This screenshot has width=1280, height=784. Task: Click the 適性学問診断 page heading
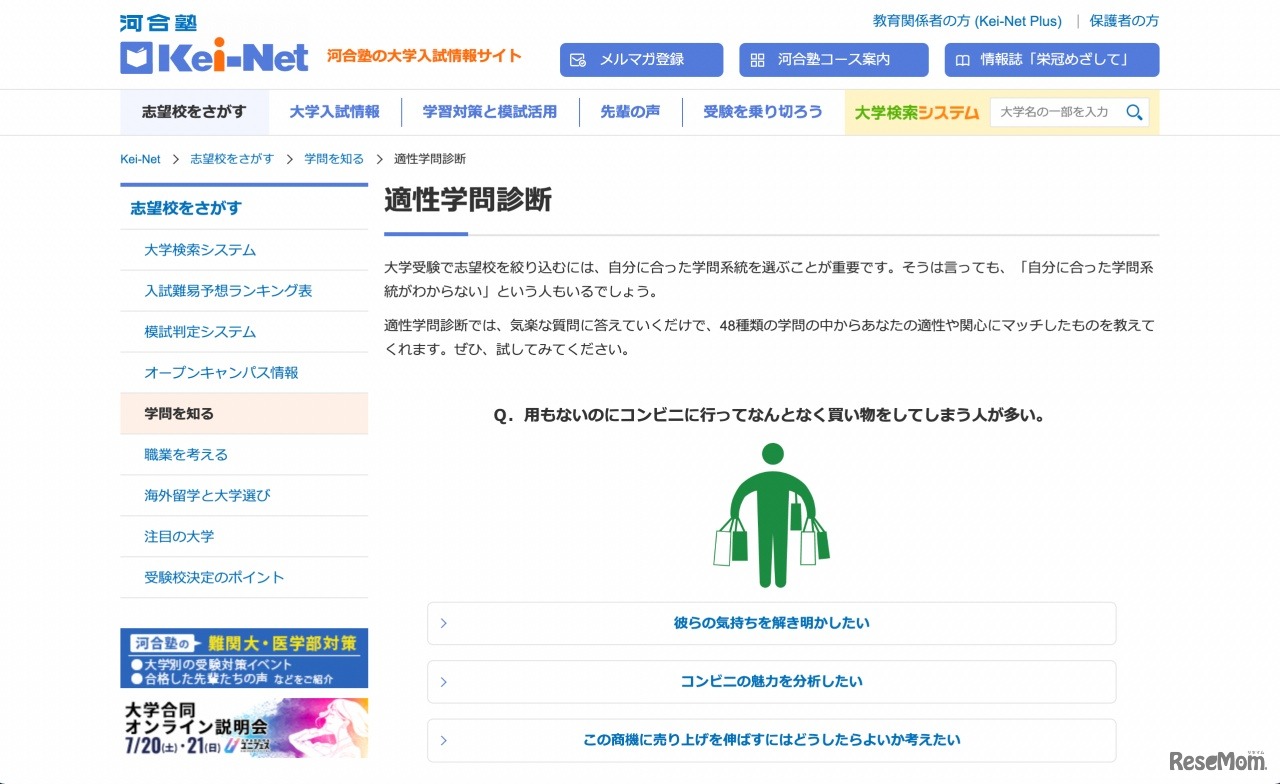468,200
